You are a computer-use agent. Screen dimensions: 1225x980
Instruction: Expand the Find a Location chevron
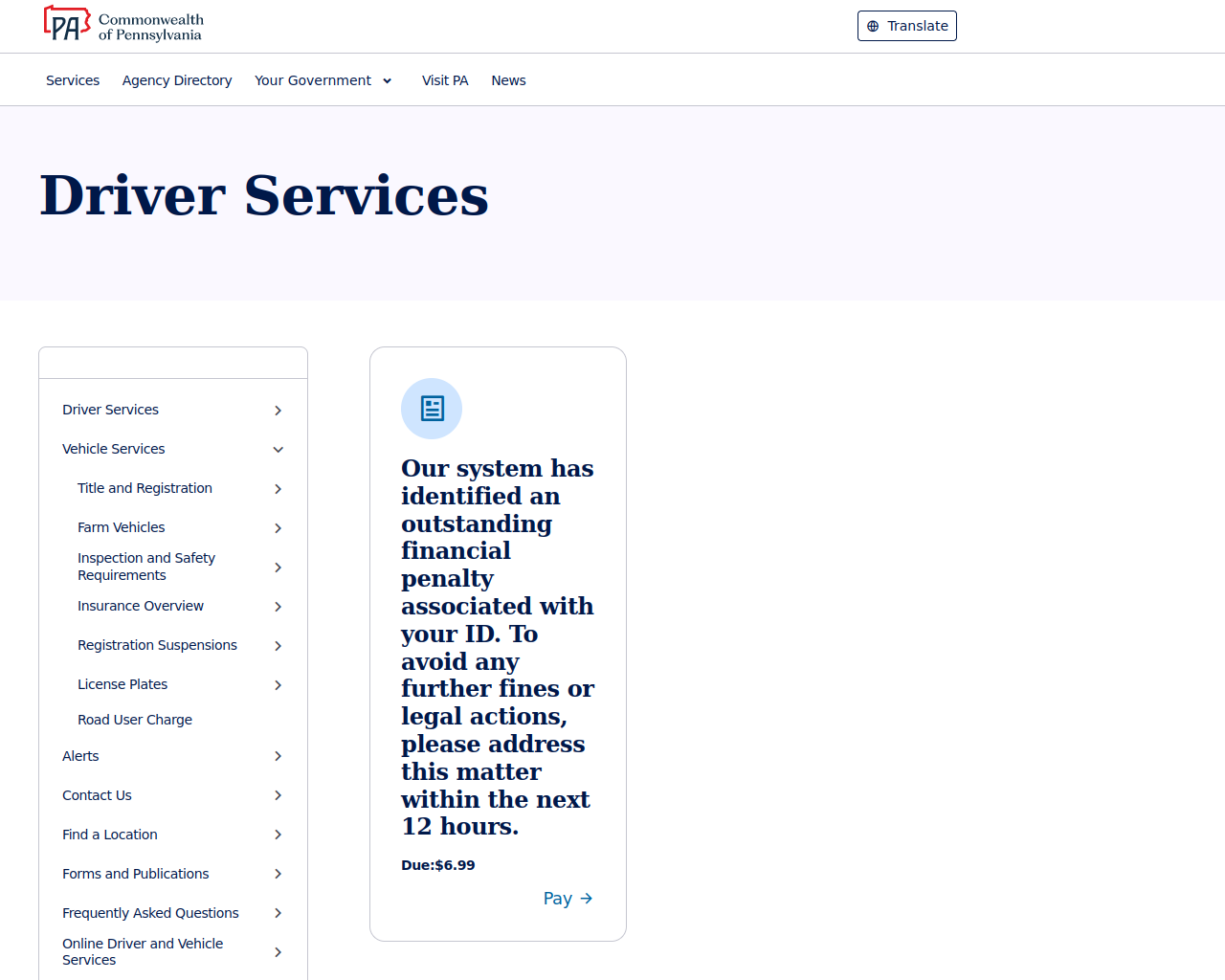pos(278,835)
